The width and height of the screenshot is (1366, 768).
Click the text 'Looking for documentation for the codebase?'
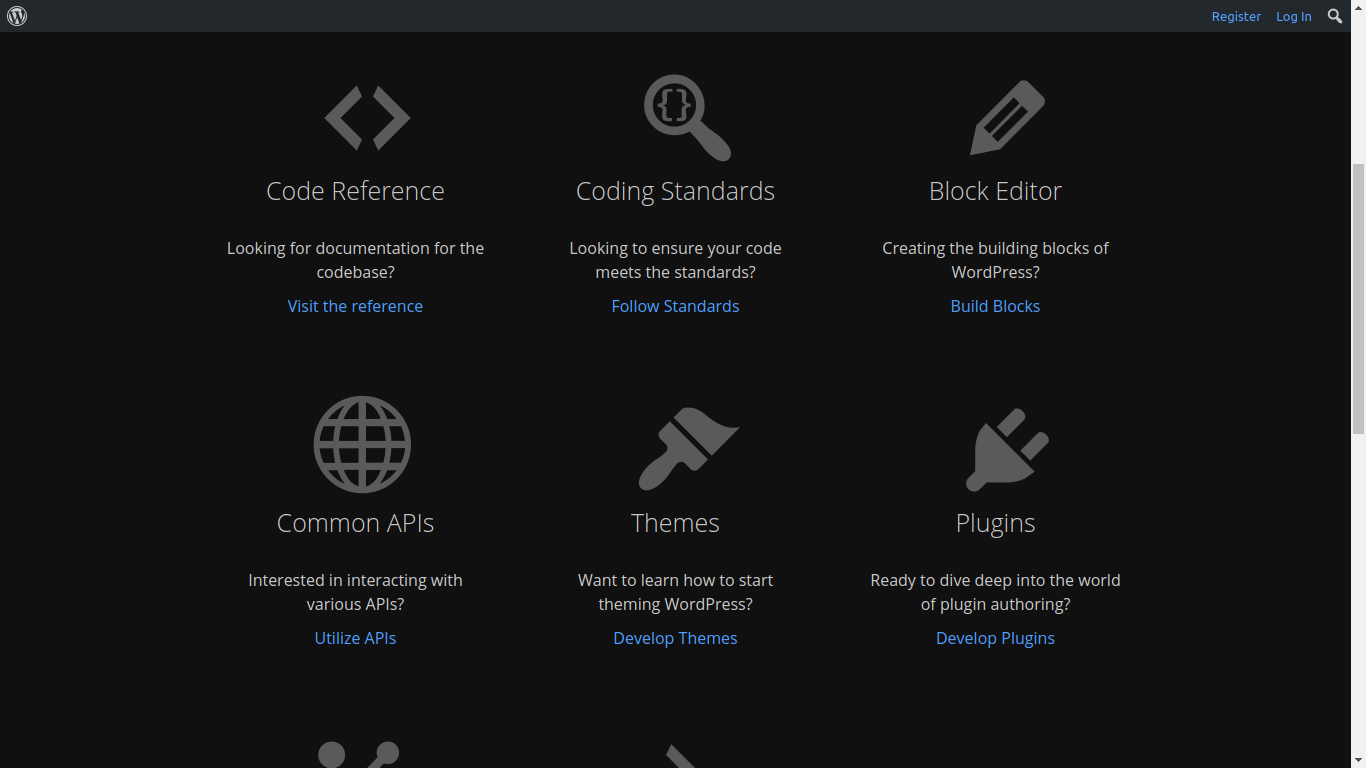pyautogui.click(x=355, y=260)
